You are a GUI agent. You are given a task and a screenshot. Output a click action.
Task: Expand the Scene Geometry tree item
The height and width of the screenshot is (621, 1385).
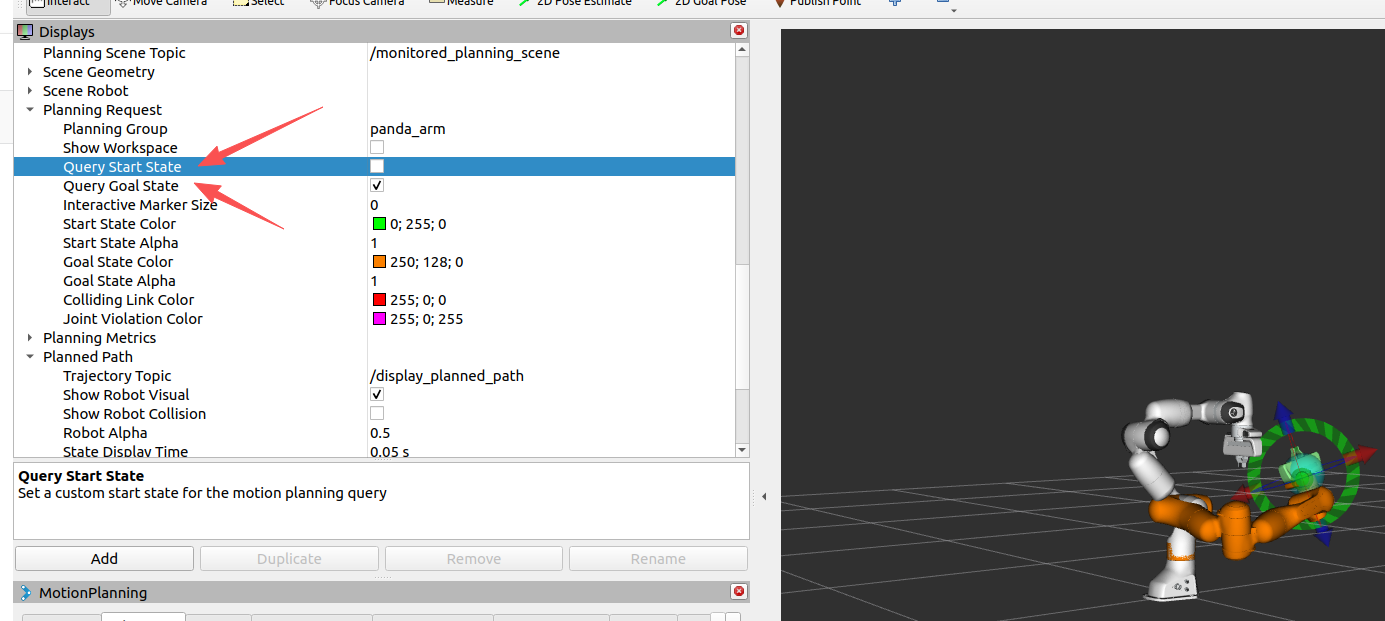tap(29, 71)
